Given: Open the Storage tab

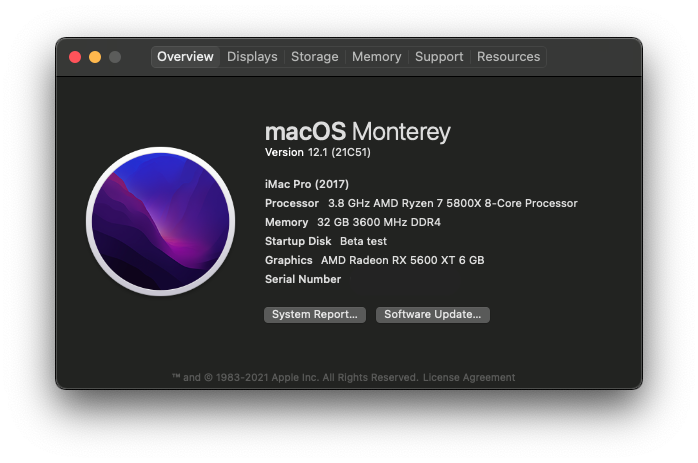Looking at the screenshot, I should [314, 57].
